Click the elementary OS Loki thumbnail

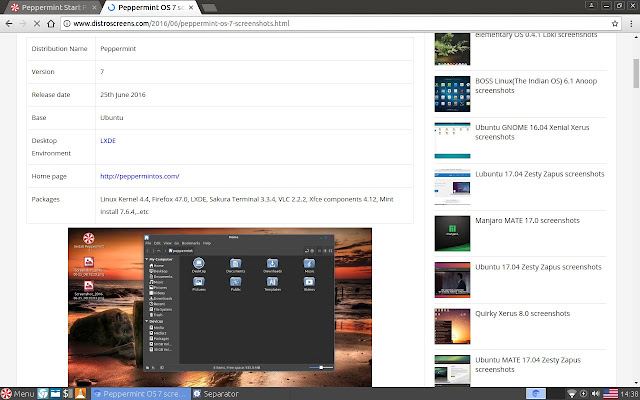coord(452,49)
